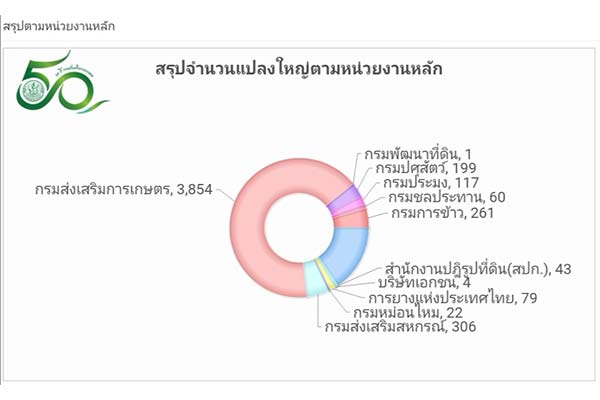Open the สรุปตามหน่วยงานหลัก tab heading
The height and width of the screenshot is (400, 600).
click(x=59, y=26)
